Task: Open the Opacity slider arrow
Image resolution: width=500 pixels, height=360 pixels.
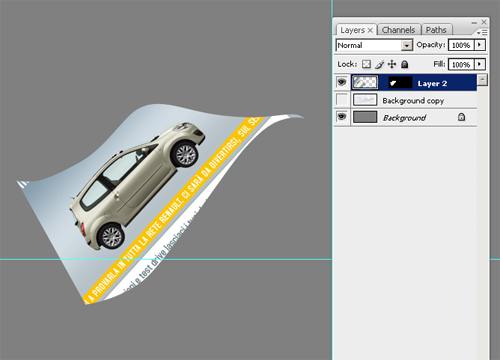Action: [480, 45]
